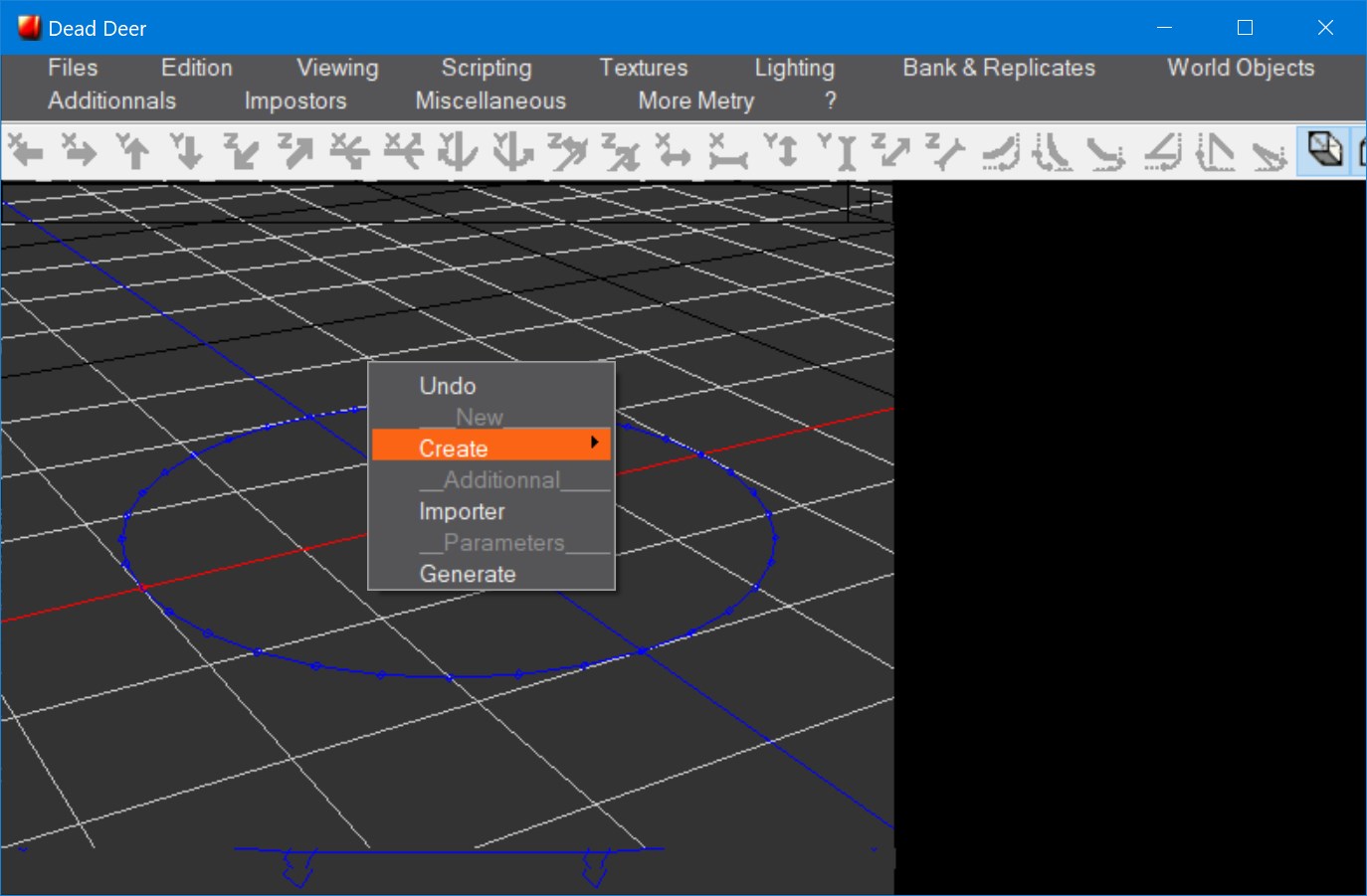
Task: Expand the Create submenu
Action: tap(491, 445)
